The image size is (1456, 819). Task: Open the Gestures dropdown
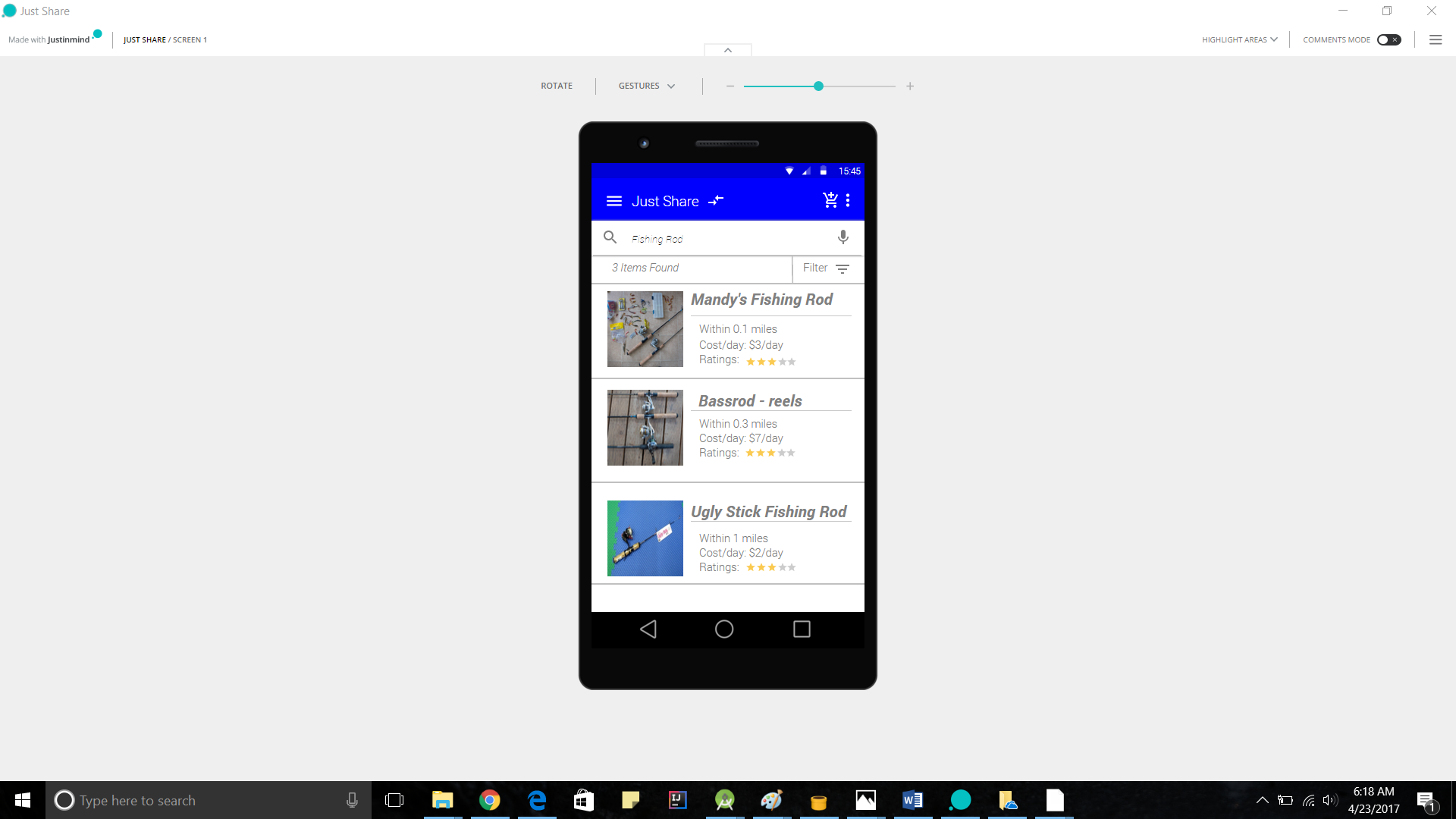[646, 86]
